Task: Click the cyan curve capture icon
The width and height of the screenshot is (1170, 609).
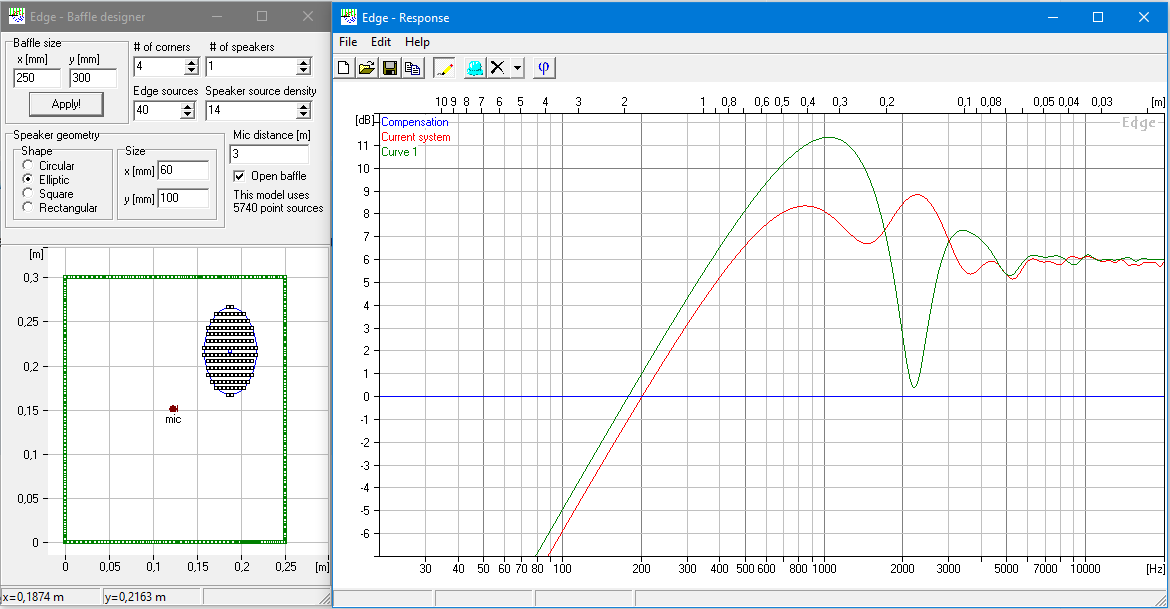Action: [474, 68]
